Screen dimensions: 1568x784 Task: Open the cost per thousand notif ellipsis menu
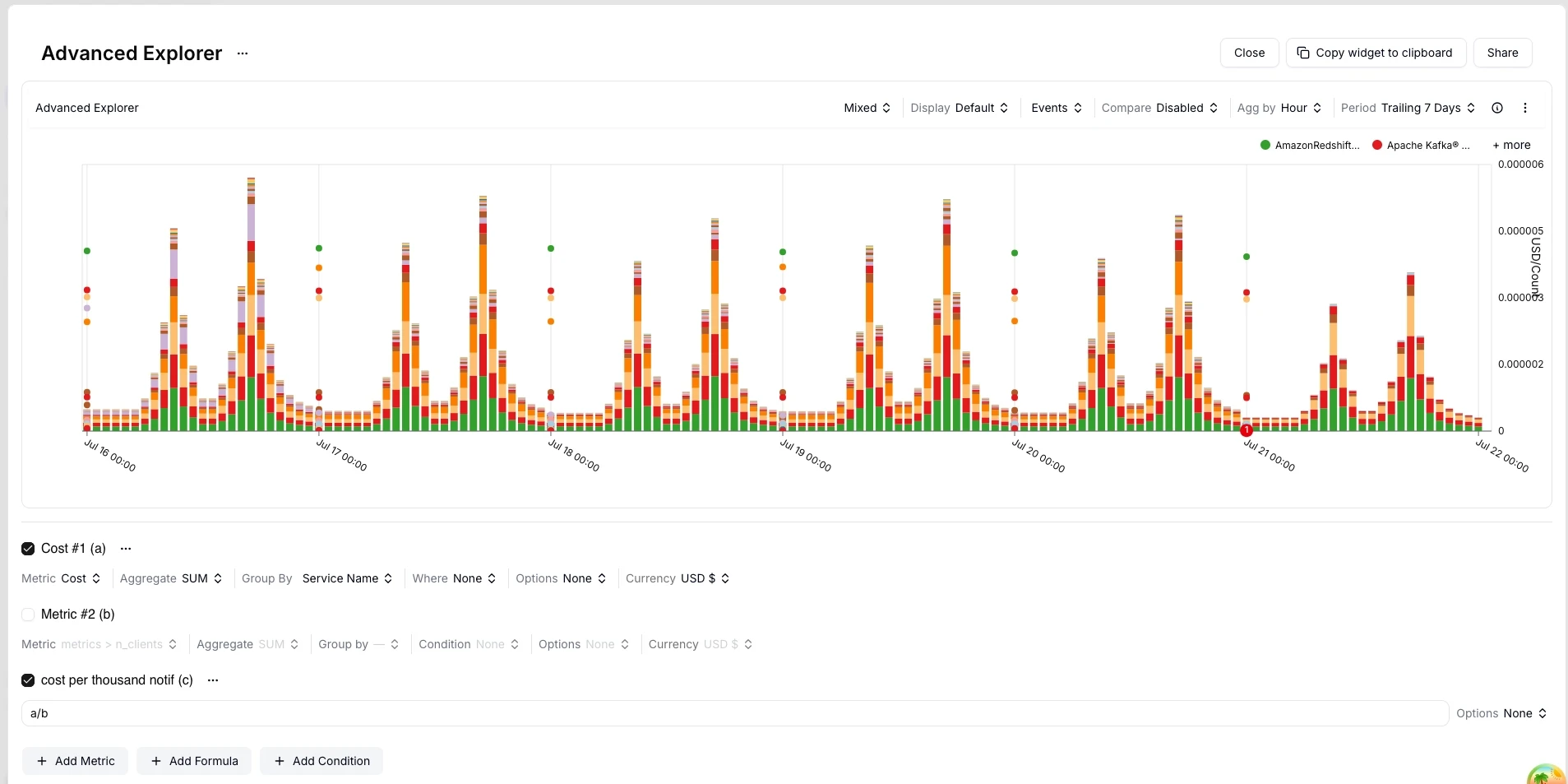tap(213, 680)
